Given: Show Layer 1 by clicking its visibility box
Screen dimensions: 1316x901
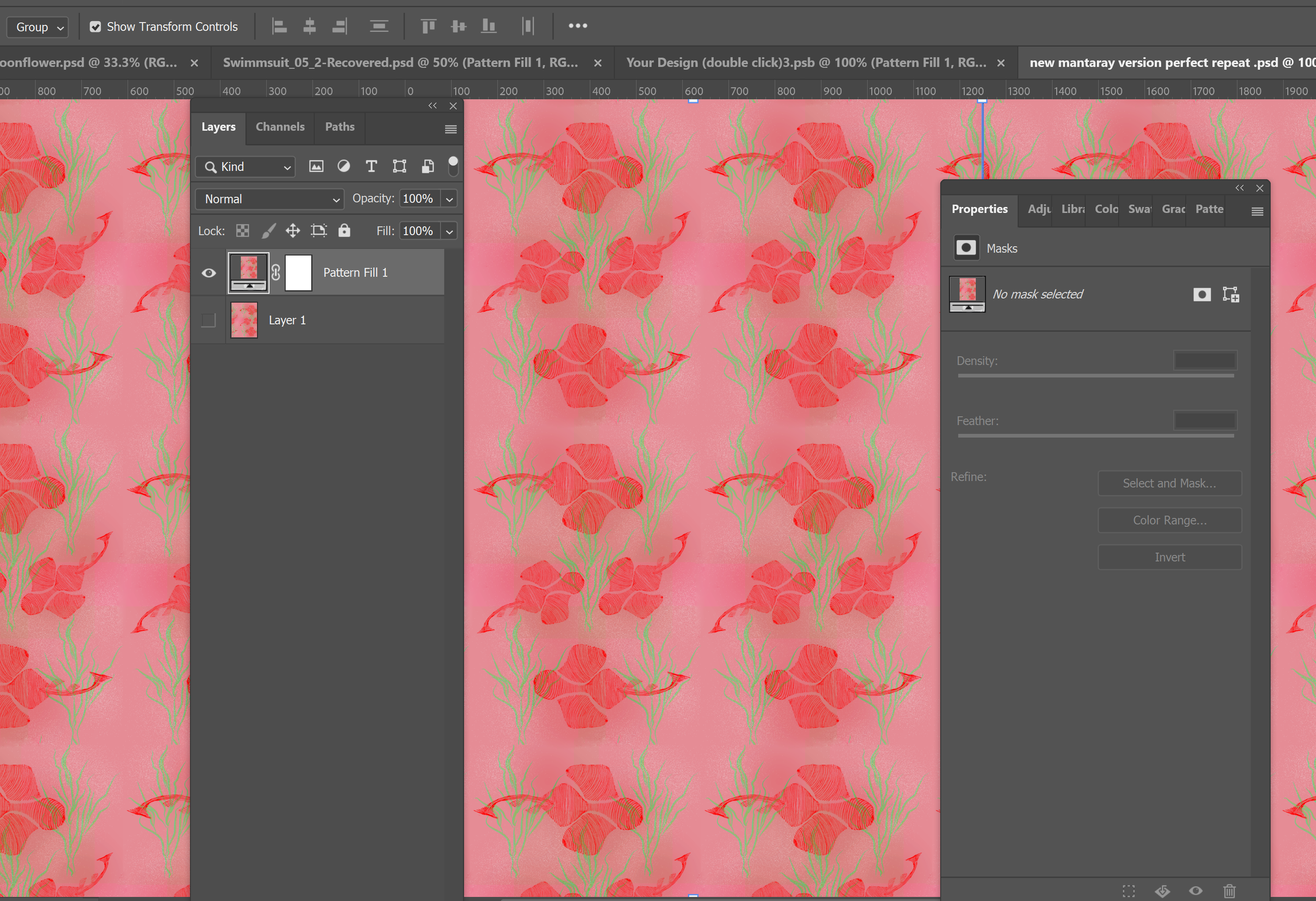Looking at the screenshot, I should coord(208,321).
